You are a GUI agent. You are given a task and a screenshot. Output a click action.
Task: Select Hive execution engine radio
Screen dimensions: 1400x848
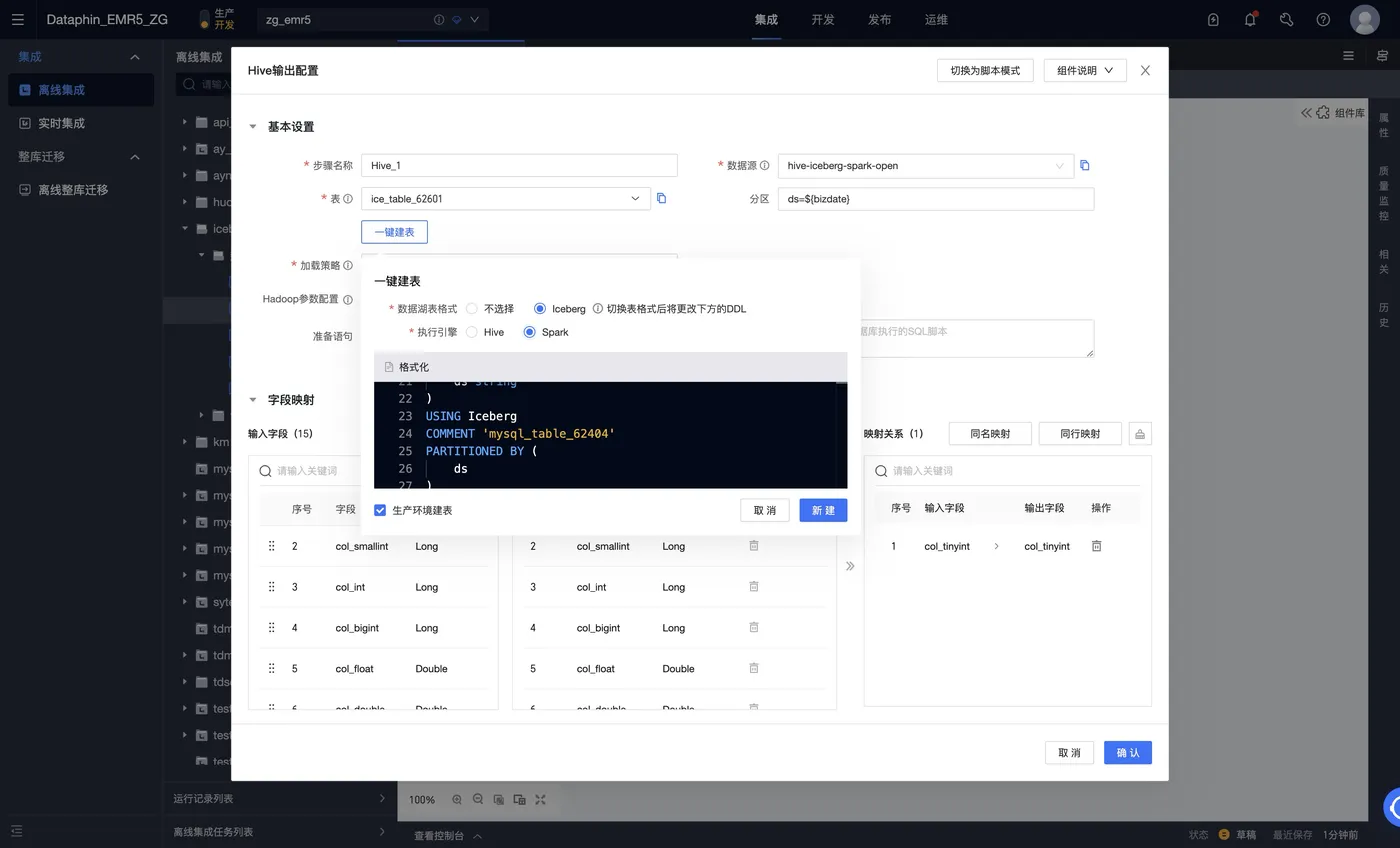[472, 332]
